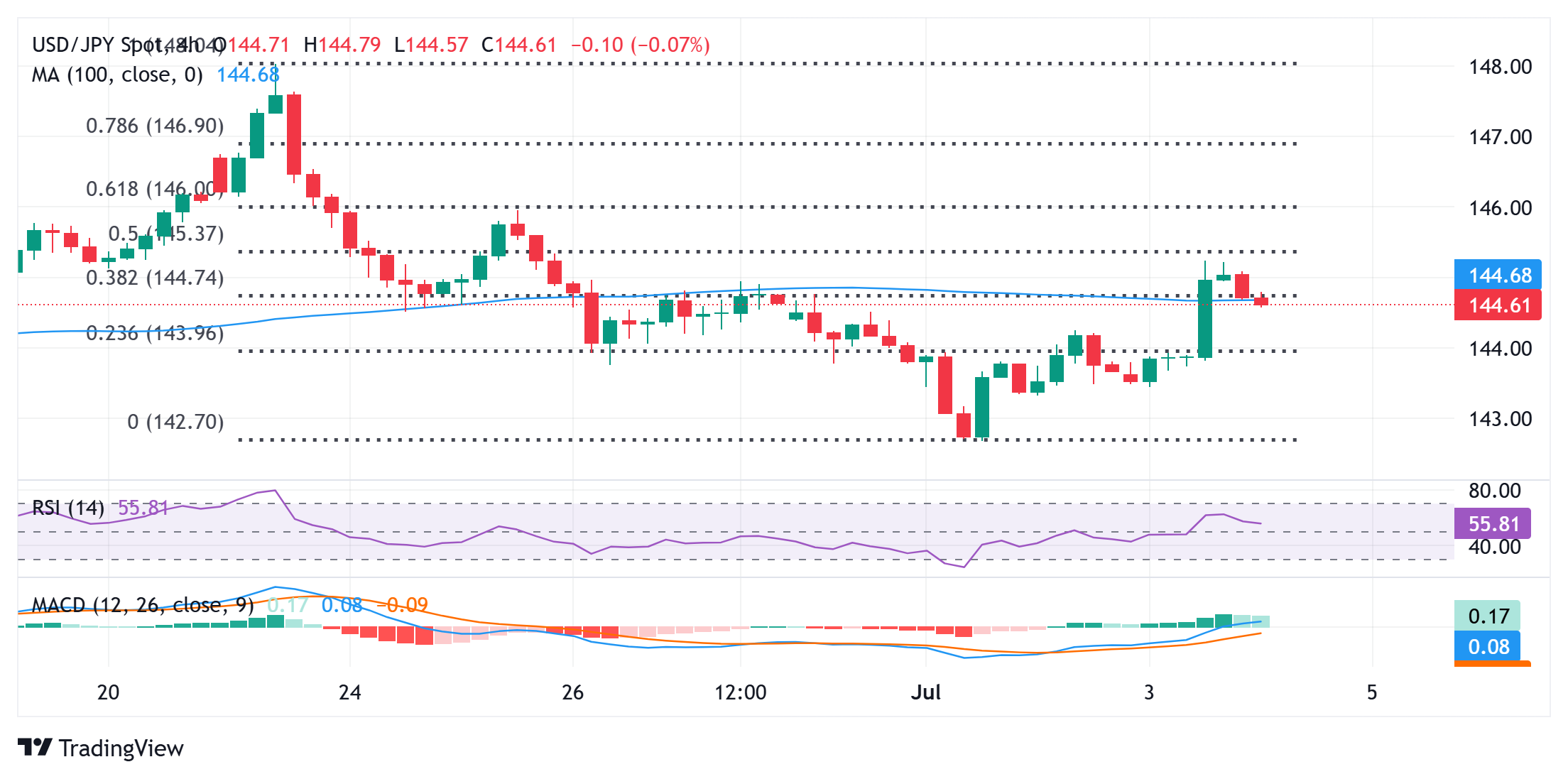The height and width of the screenshot is (779, 1568).
Task: Click the MACD (12, 26, close, 9) label
Action: [x=143, y=605]
